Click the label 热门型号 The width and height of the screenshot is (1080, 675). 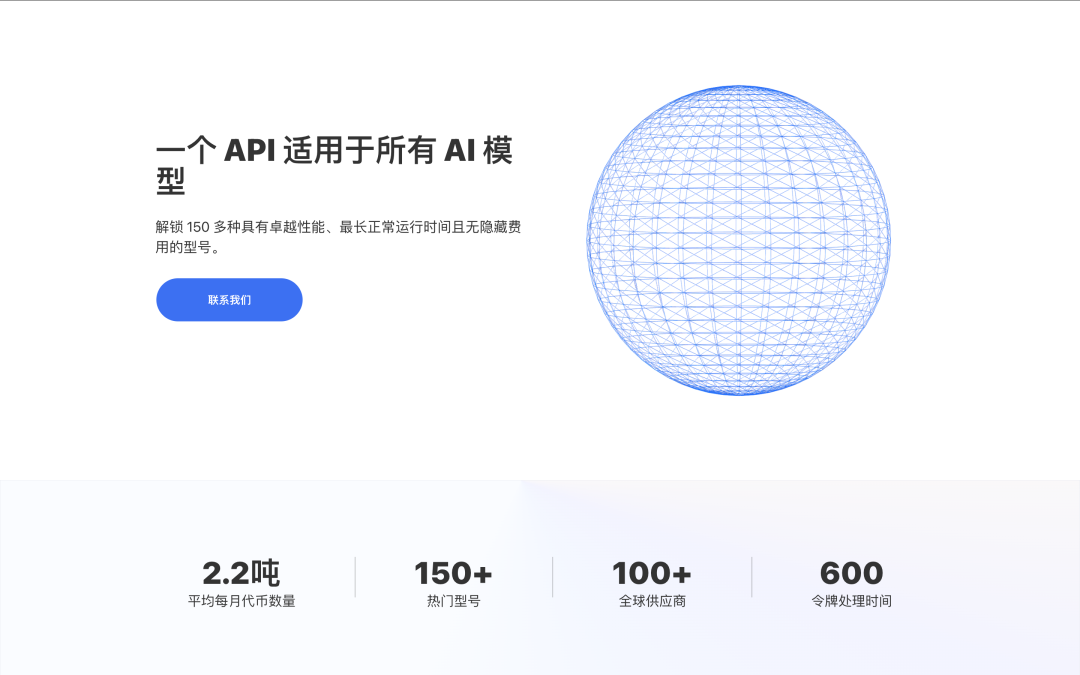(x=453, y=601)
